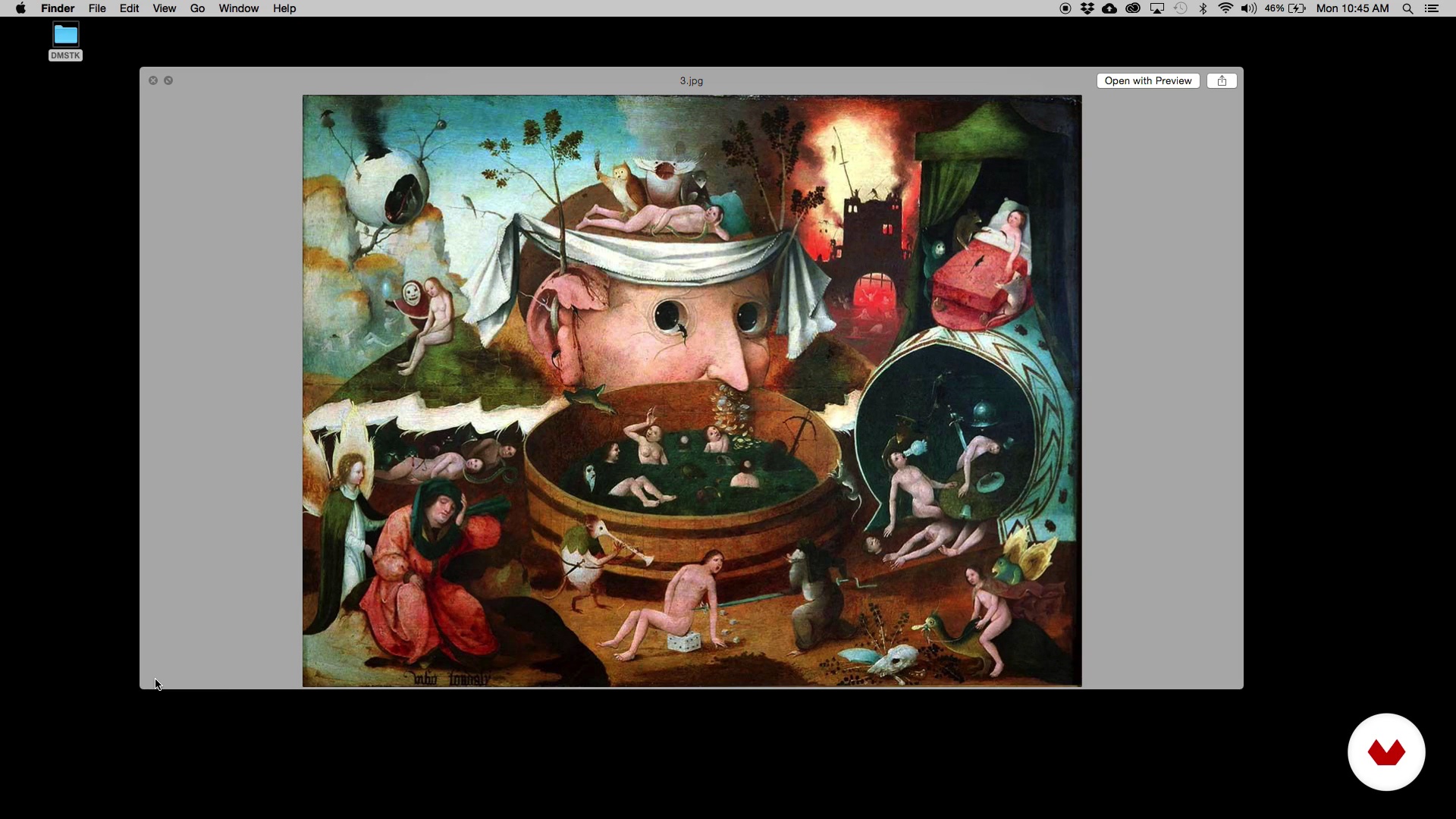Open Notification Center

[x=1432, y=8]
